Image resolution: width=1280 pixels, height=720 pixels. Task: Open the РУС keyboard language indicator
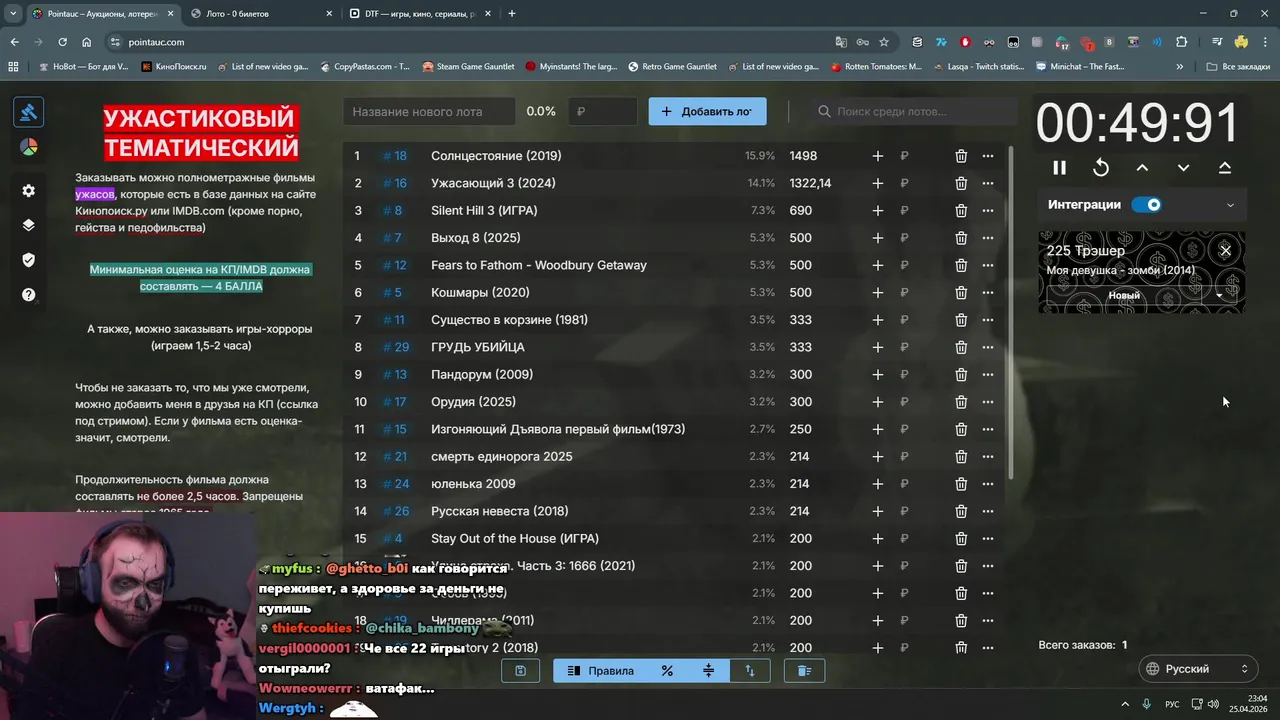(1172, 704)
